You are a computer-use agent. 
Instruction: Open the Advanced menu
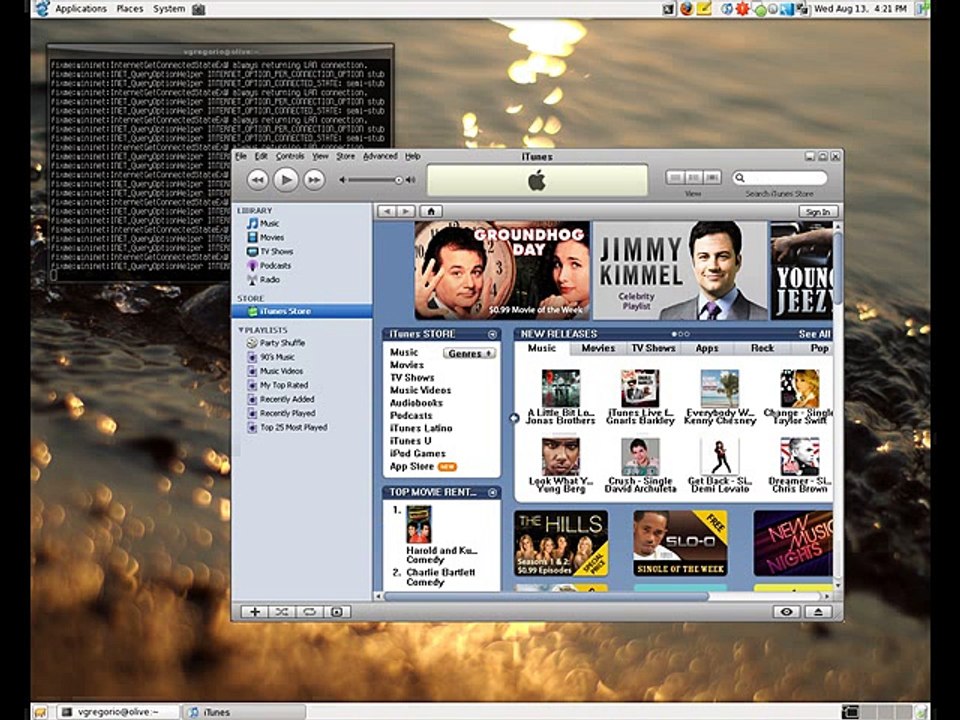click(x=380, y=157)
